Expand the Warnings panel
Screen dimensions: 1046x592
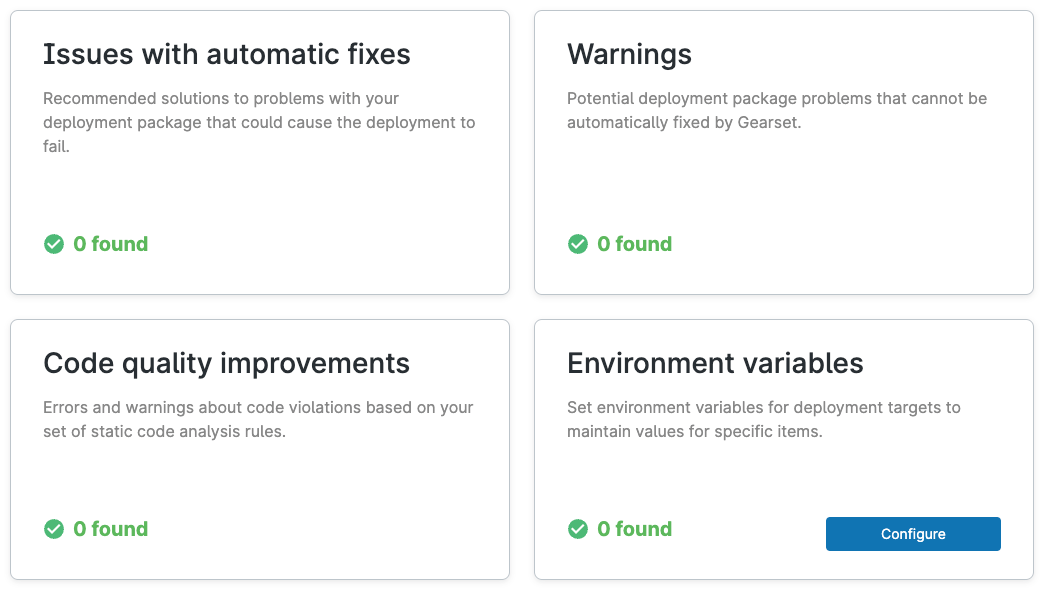(x=784, y=152)
